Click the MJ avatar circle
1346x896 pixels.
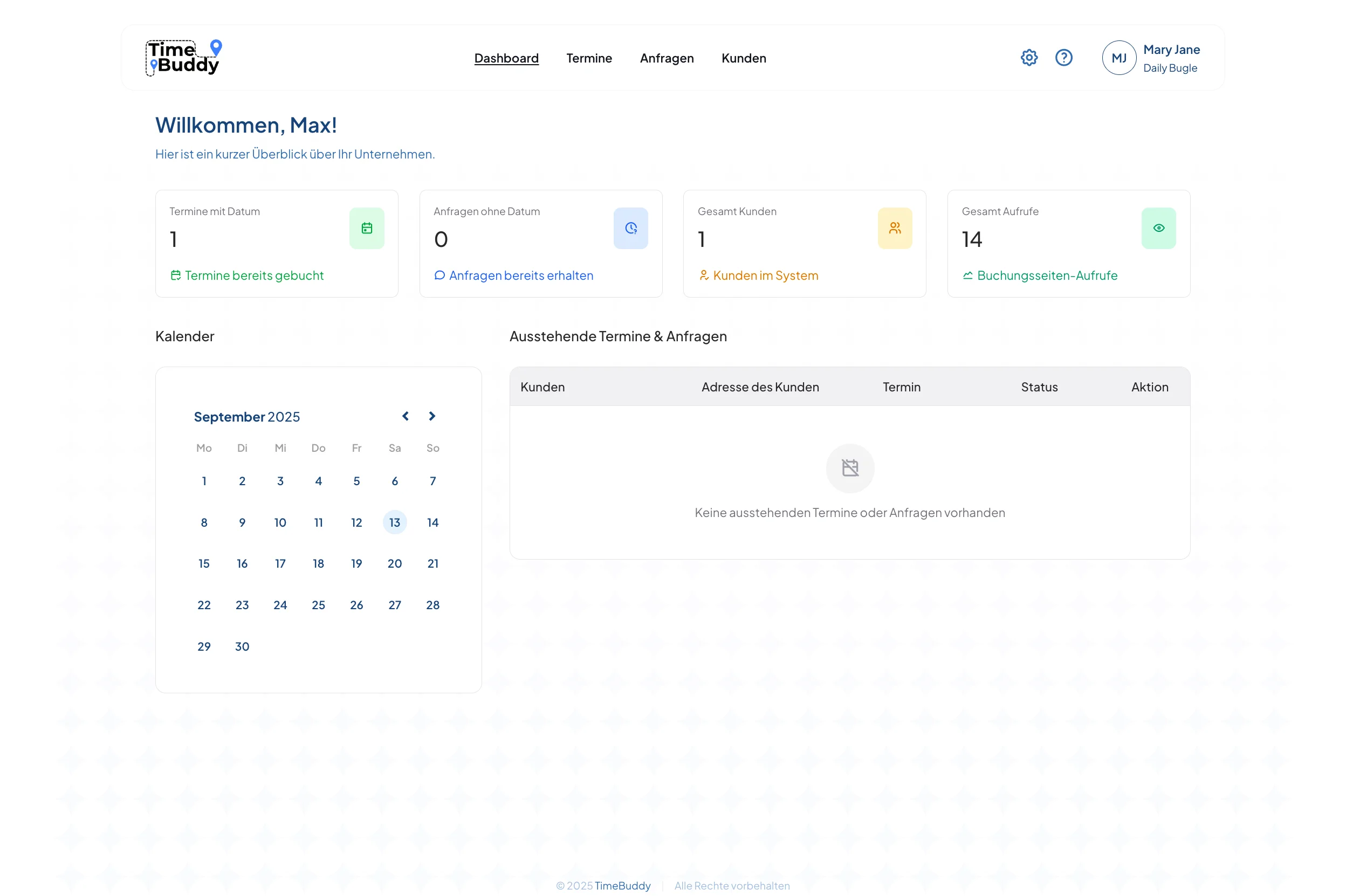(x=1118, y=58)
